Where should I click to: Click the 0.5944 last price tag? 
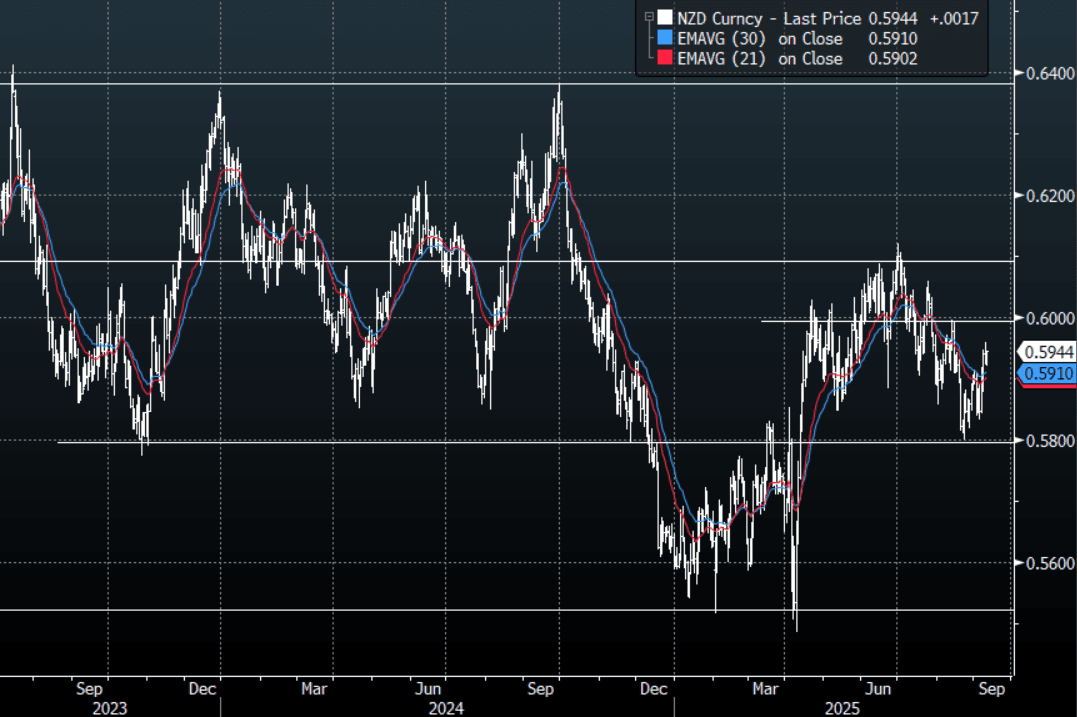click(x=1046, y=352)
